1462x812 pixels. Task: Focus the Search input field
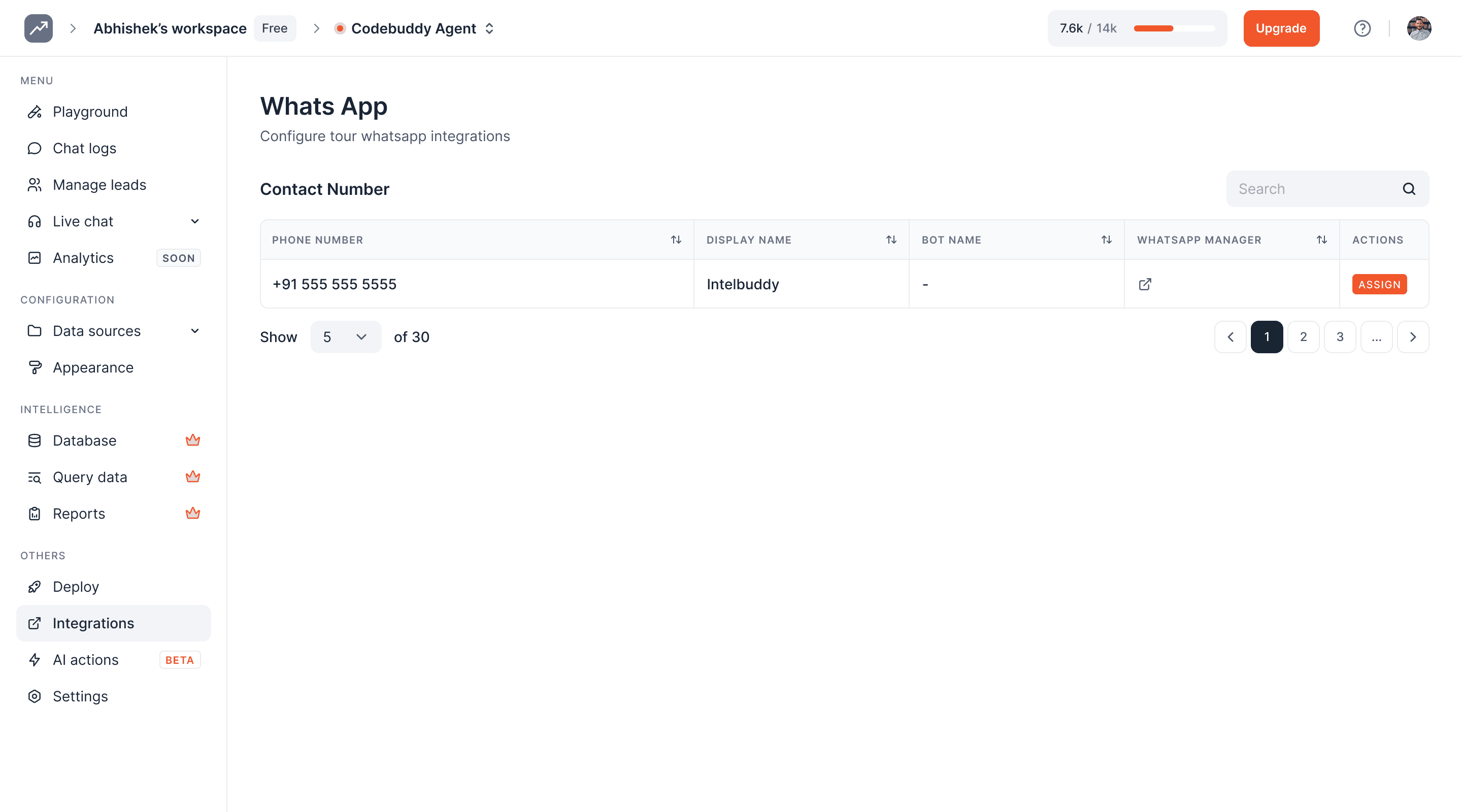point(1311,189)
